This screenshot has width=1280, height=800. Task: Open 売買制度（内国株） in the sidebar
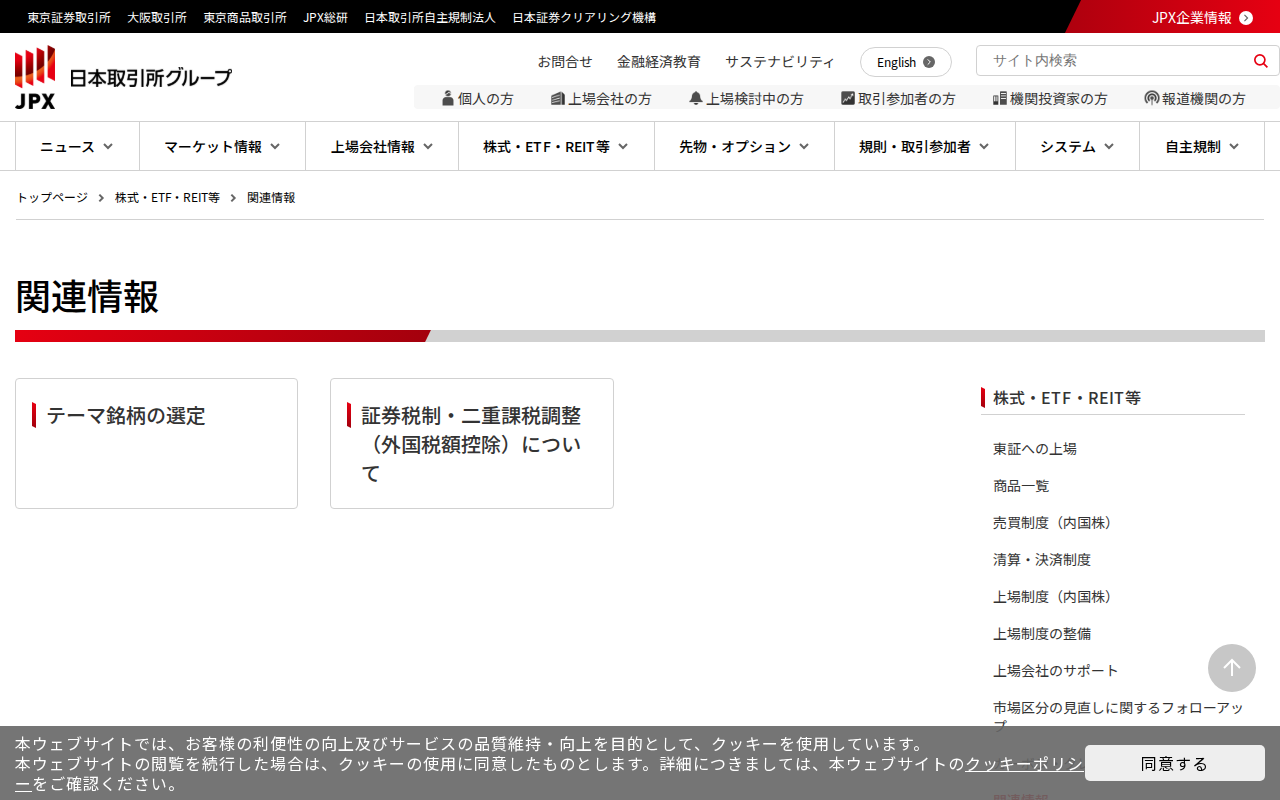pos(1056,523)
